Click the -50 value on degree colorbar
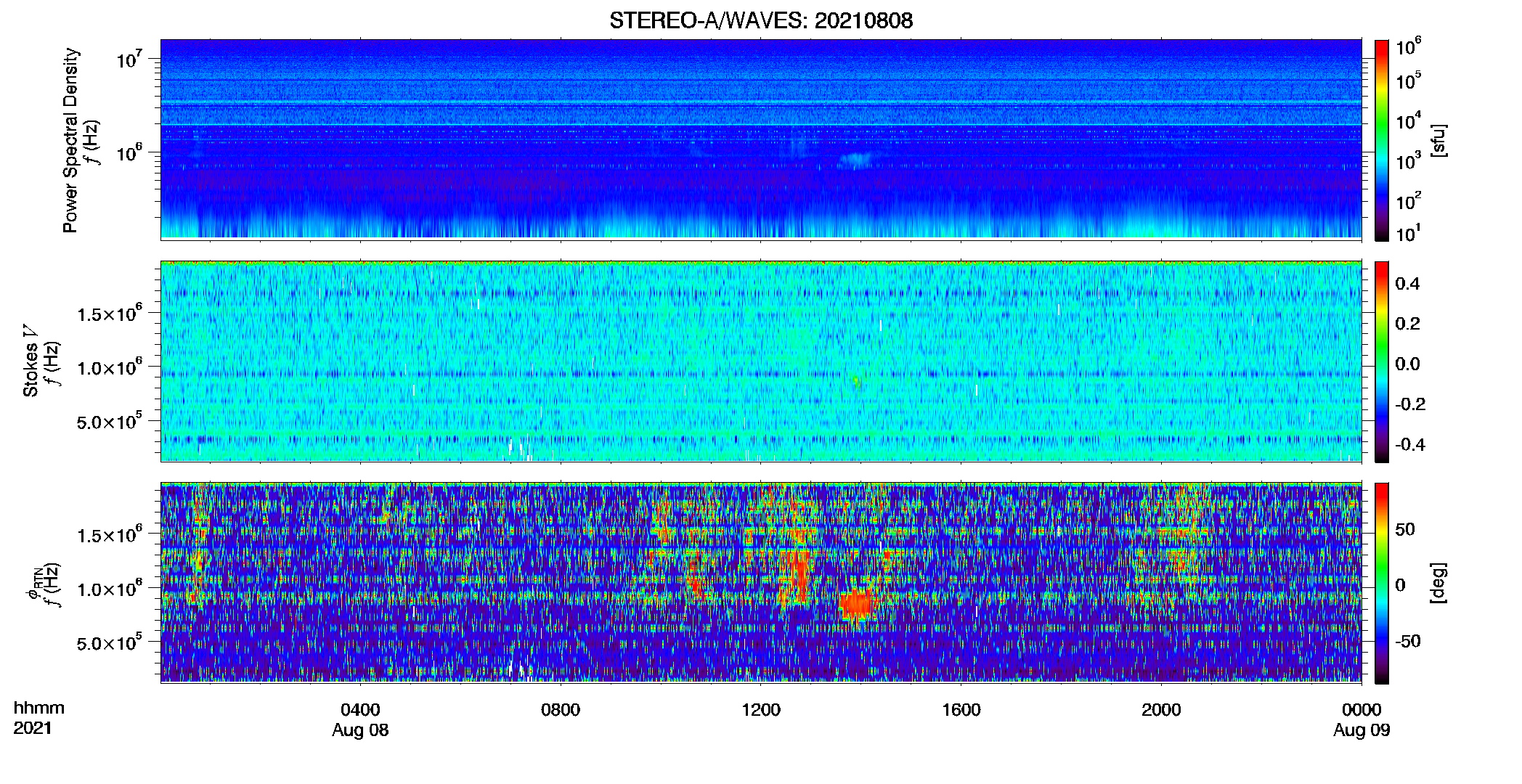1522x784 pixels. coord(1408,641)
